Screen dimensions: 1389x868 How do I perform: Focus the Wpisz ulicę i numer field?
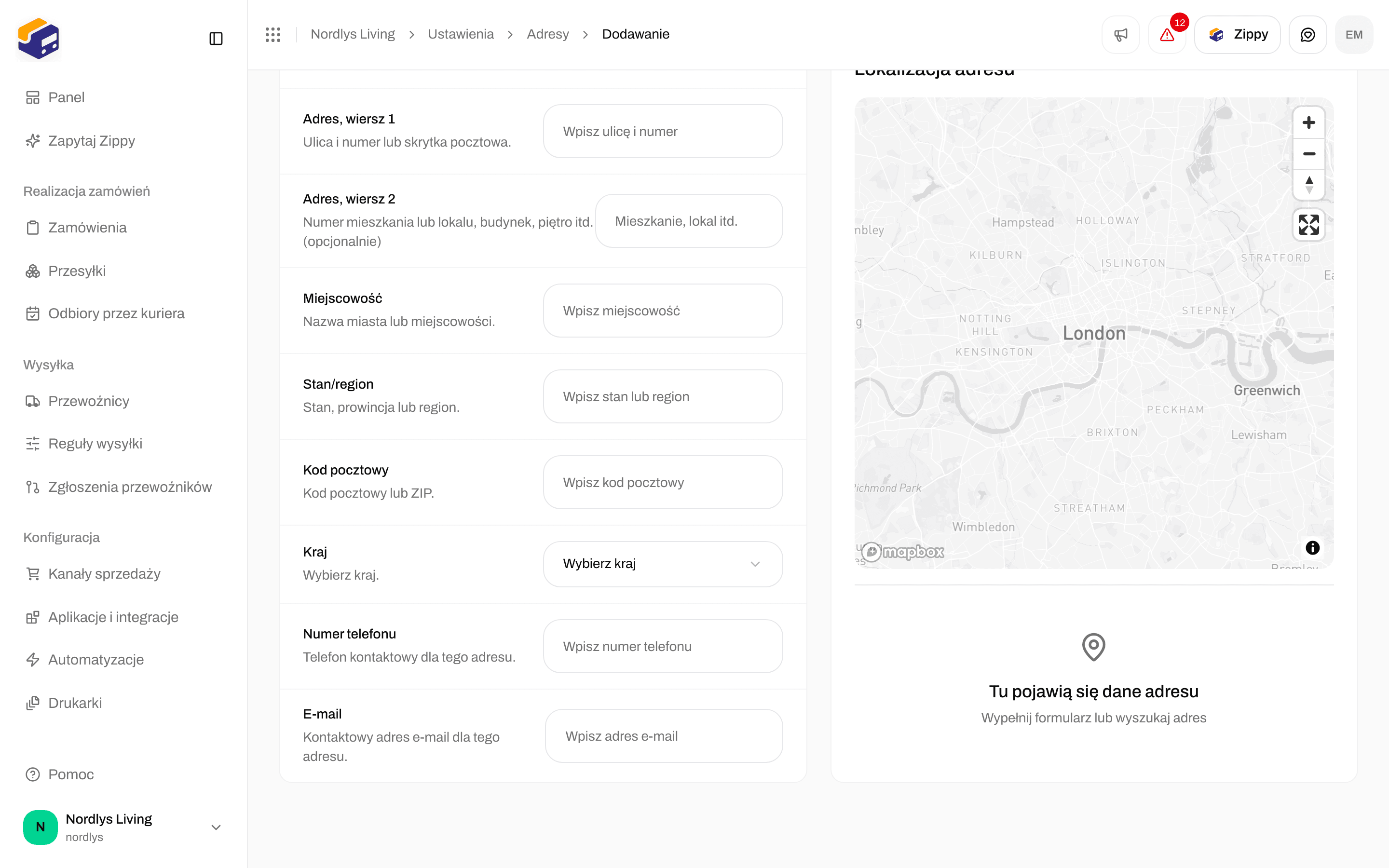tap(663, 132)
